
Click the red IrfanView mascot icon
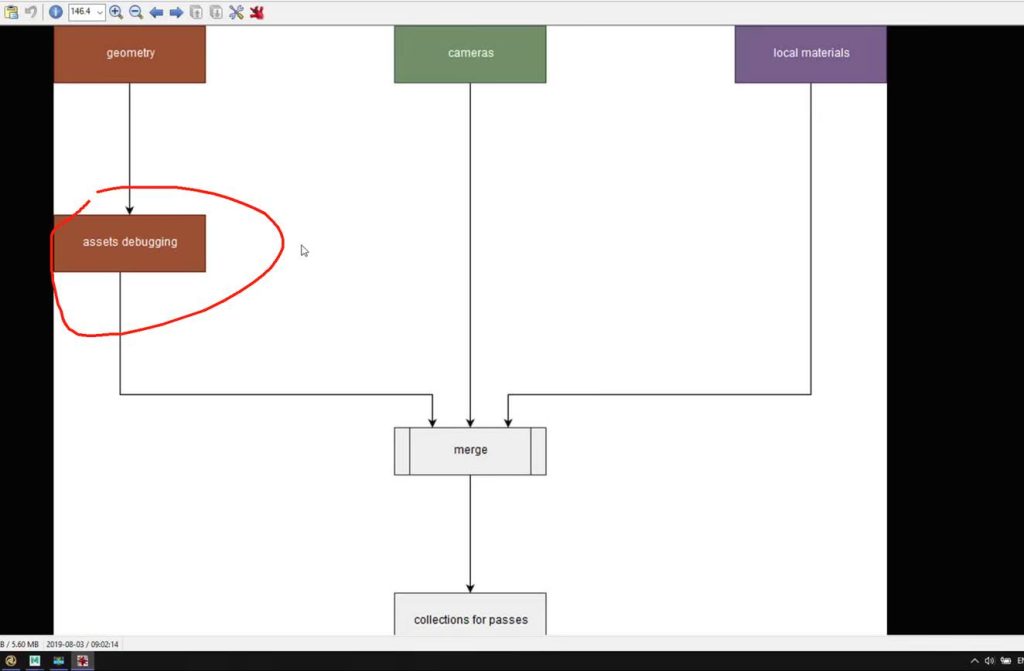pyautogui.click(x=257, y=12)
